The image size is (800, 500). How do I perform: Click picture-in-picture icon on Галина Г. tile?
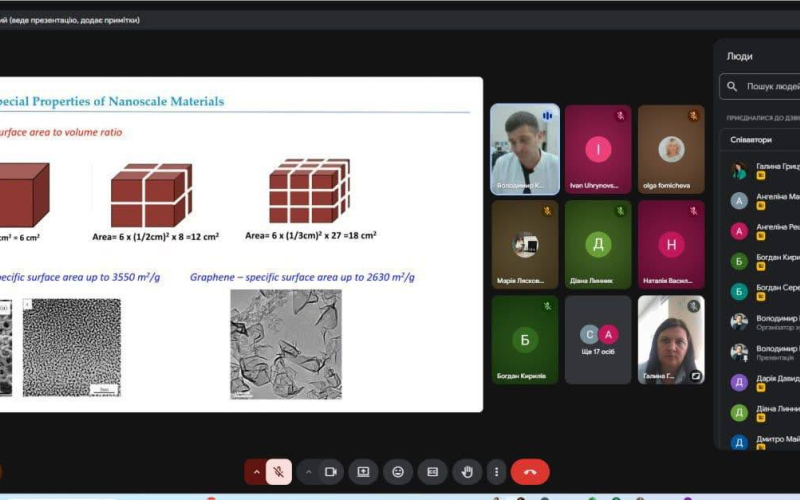pos(695,376)
